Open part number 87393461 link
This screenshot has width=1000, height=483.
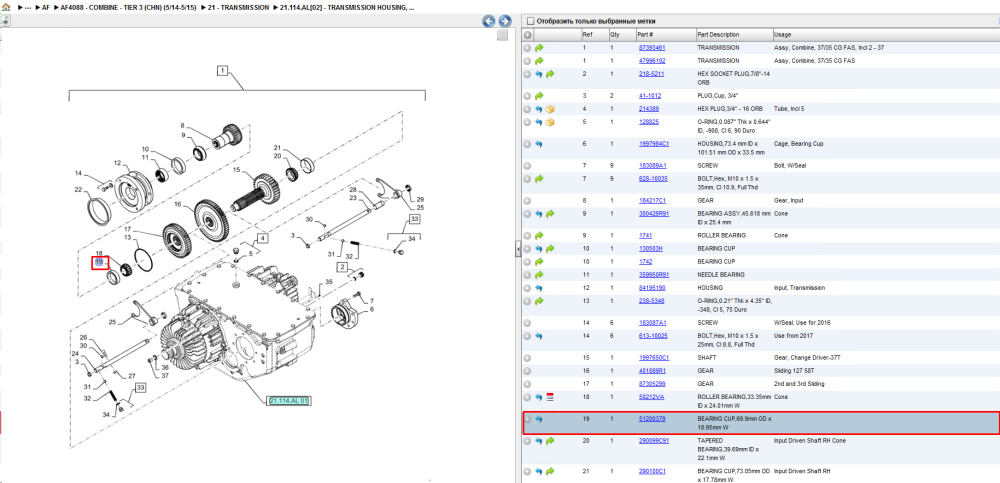coord(652,48)
